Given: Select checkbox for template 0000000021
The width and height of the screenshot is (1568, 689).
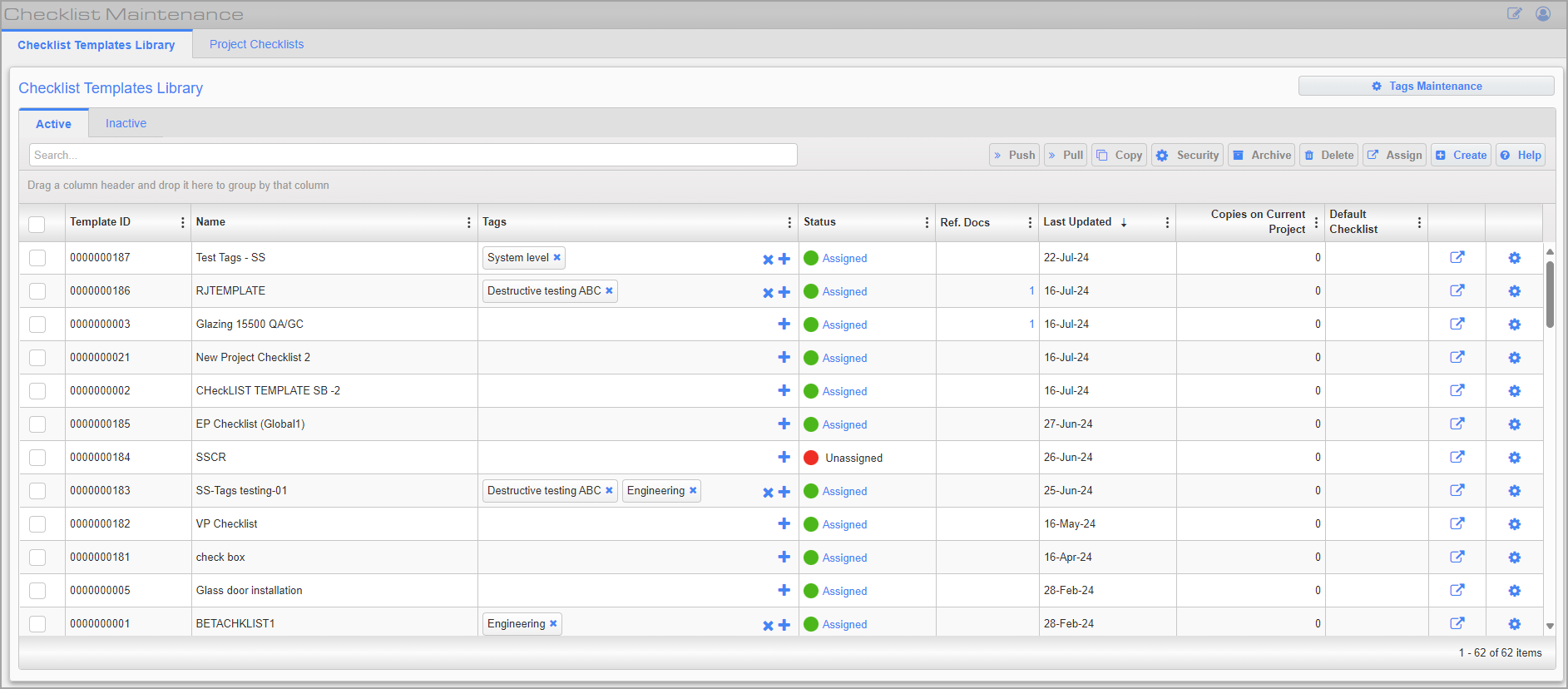Looking at the screenshot, I should (37, 358).
